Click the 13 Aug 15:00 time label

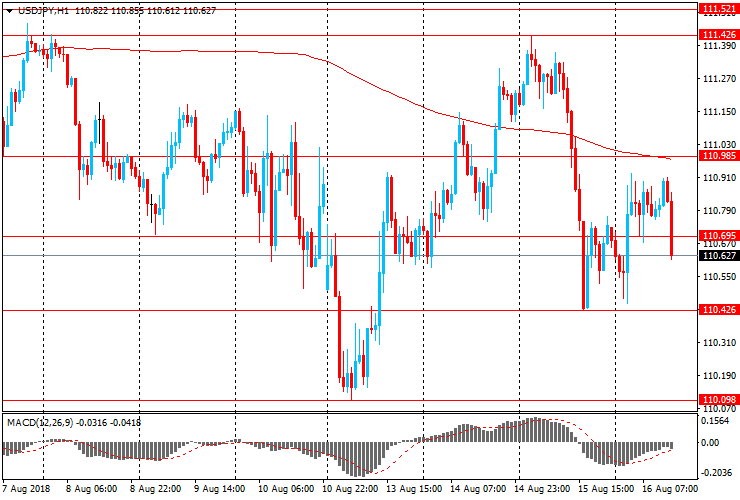(x=414, y=488)
